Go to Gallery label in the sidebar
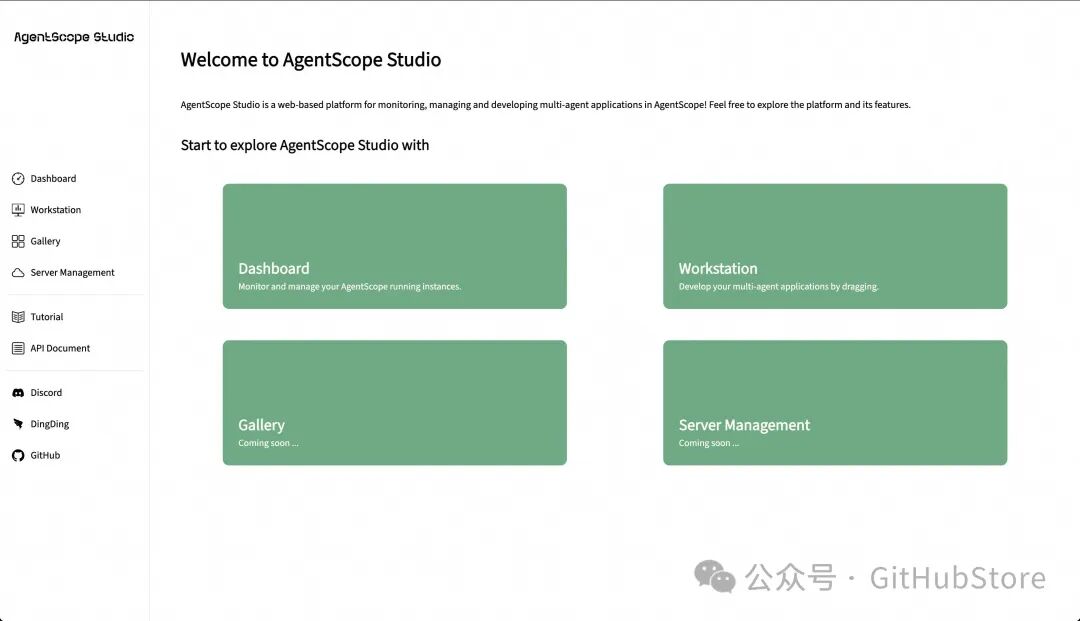The image size is (1080, 621). [x=45, y=241]
